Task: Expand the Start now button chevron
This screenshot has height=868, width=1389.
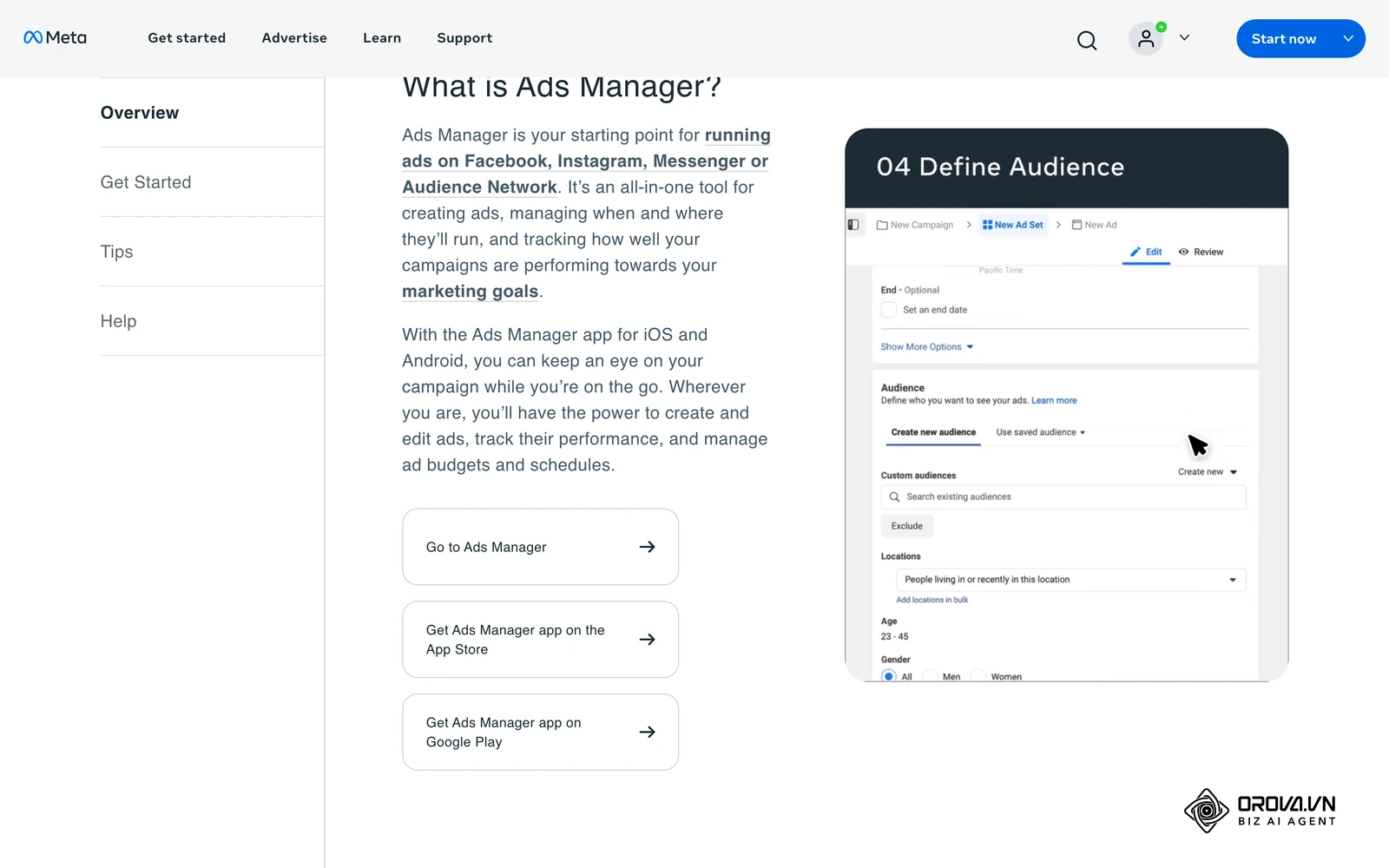Action: (x=1348, y=38)
